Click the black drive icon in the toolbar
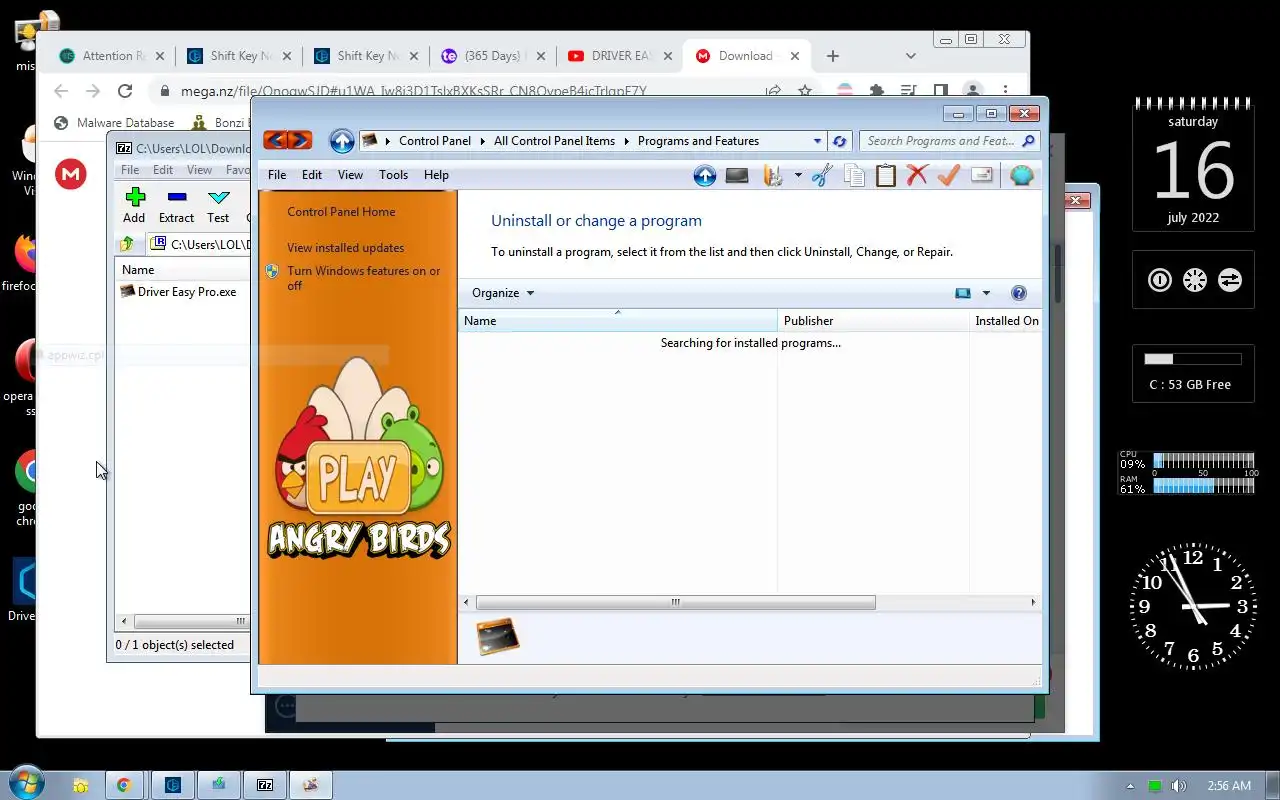The image size is (1280, 800). point(737,176)
